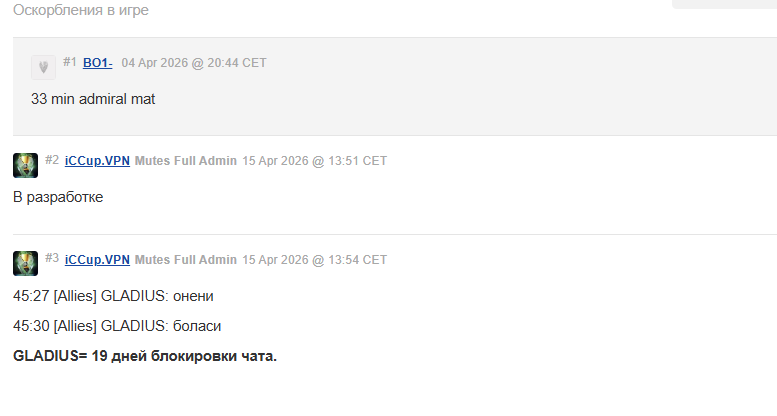The image size is (777, 416).
Task: Open BO1- user profile link
Action: pos(97,63)
